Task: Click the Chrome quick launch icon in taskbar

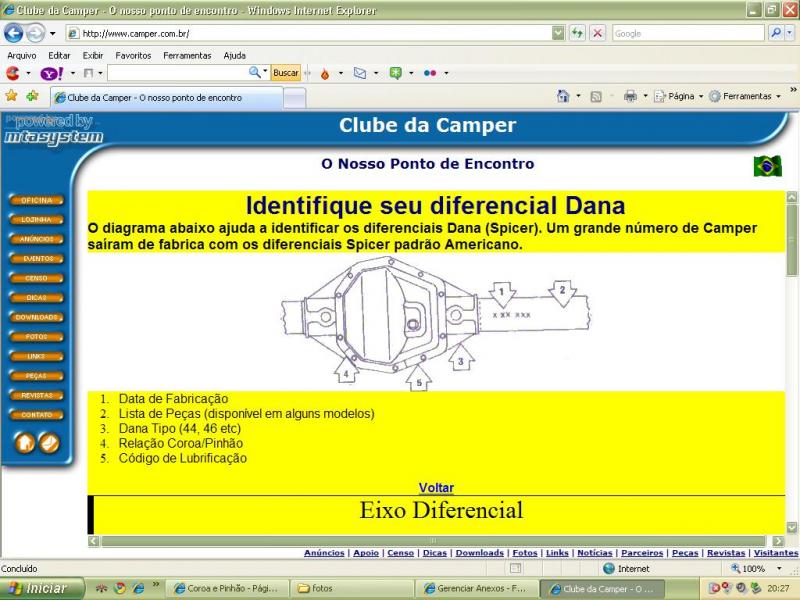Action: coord(120,589)
